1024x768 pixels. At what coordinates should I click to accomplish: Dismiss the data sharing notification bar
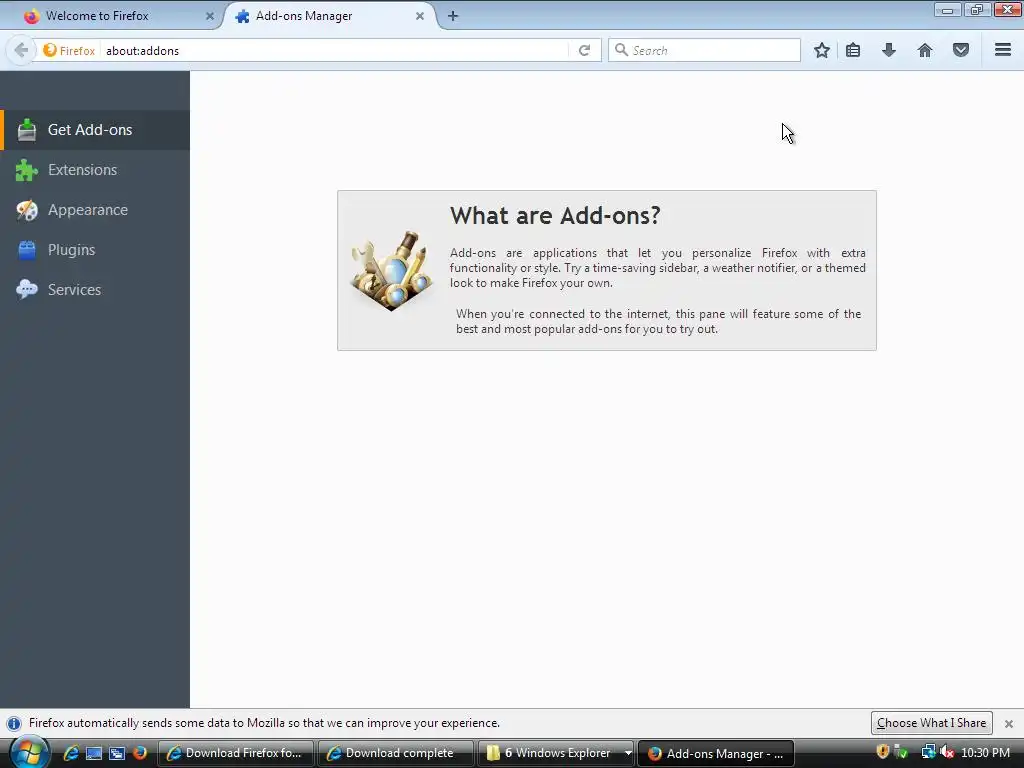tap(1009, 724)
